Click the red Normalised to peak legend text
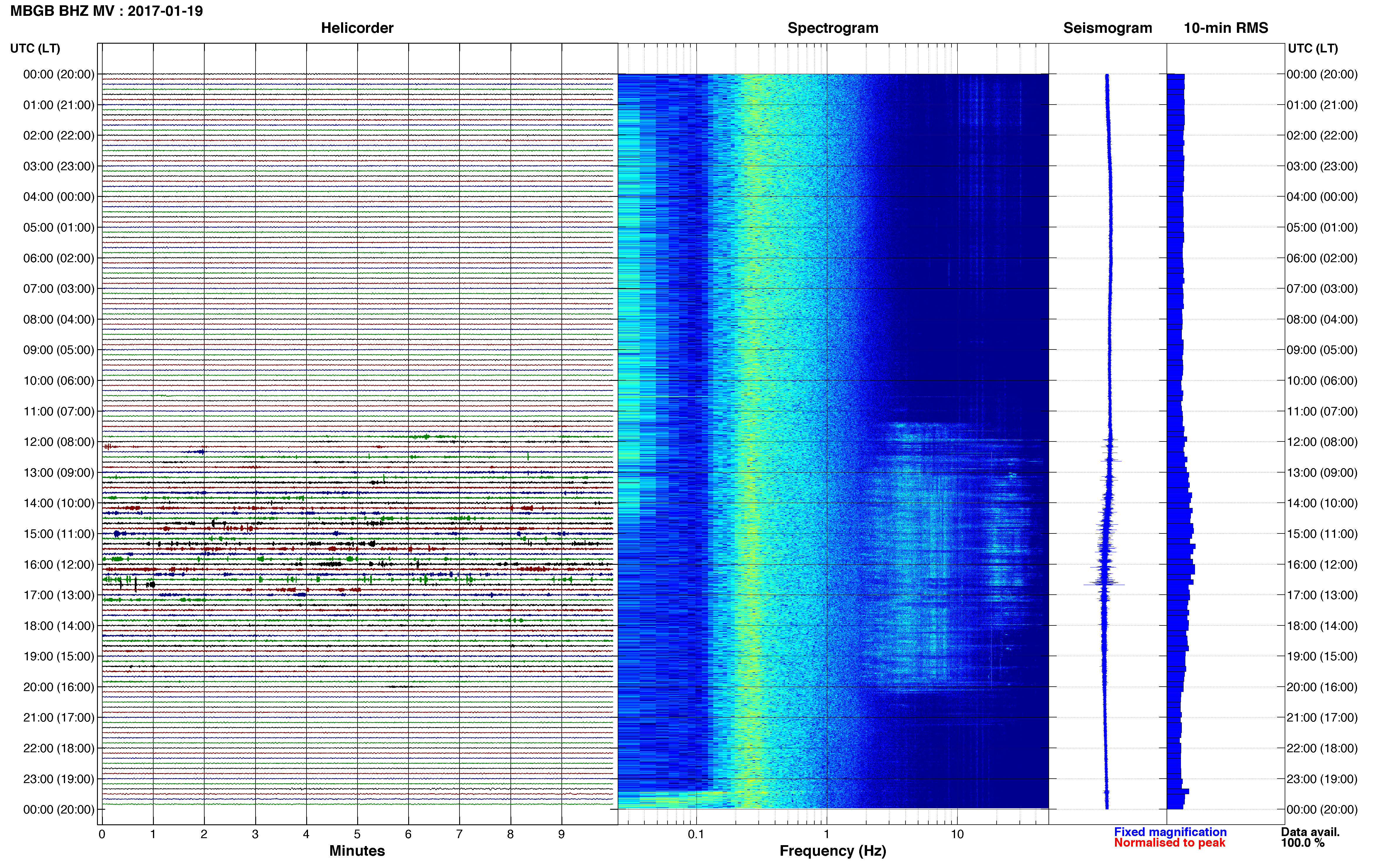 [x=1170, y=843]
